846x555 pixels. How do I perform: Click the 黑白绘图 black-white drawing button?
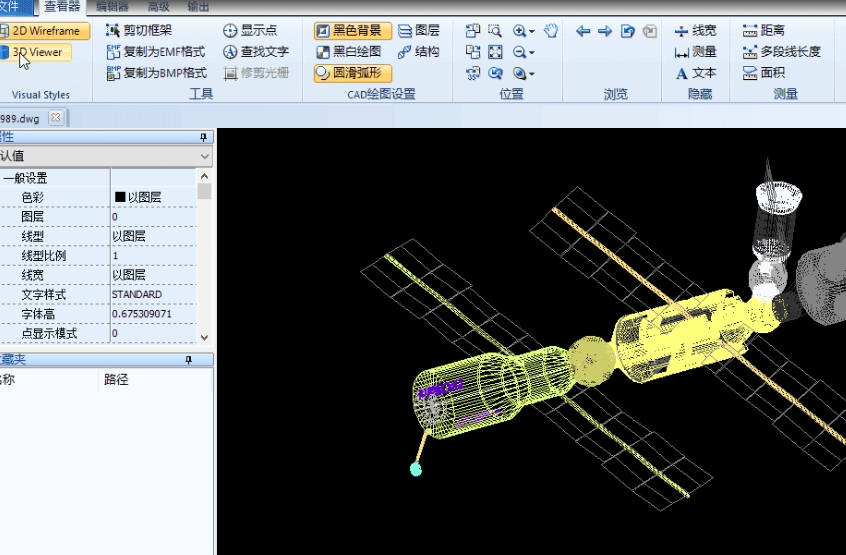tap(349, 52)
